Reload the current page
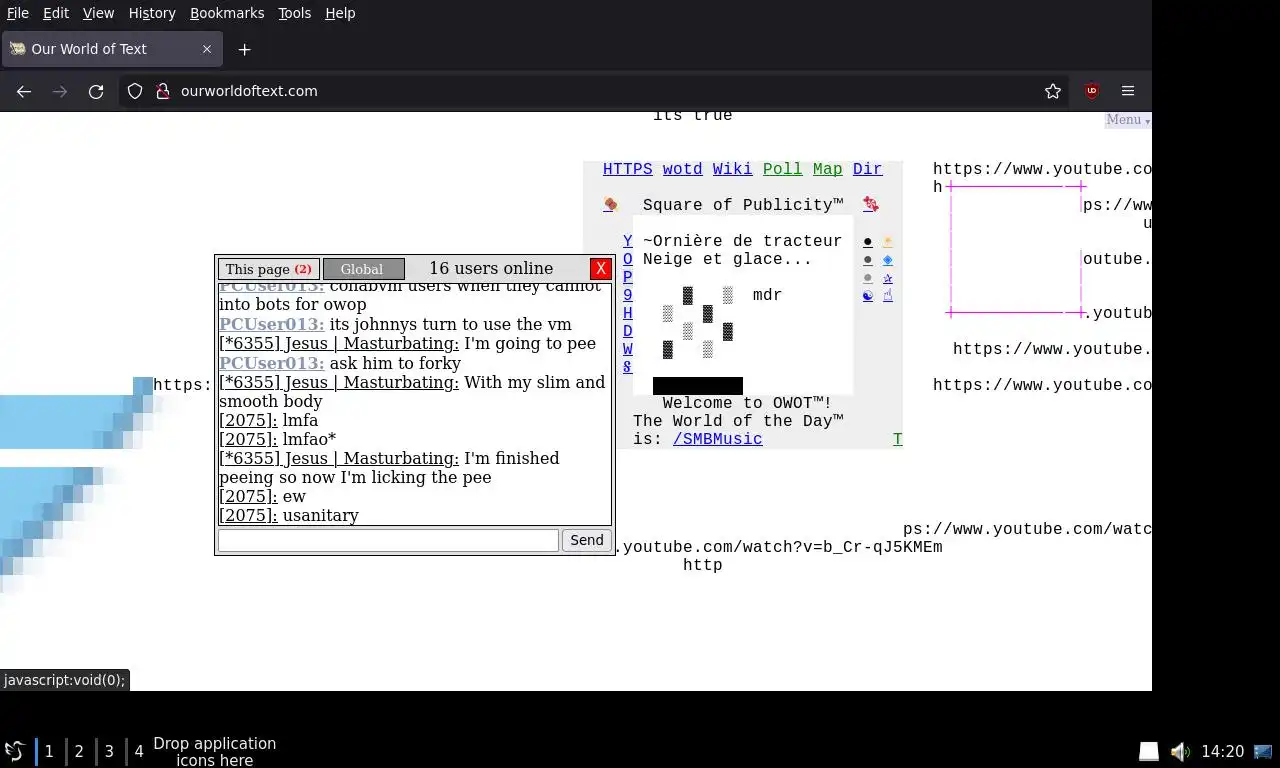The image size is (1280, 768). (x=96, y=91)
